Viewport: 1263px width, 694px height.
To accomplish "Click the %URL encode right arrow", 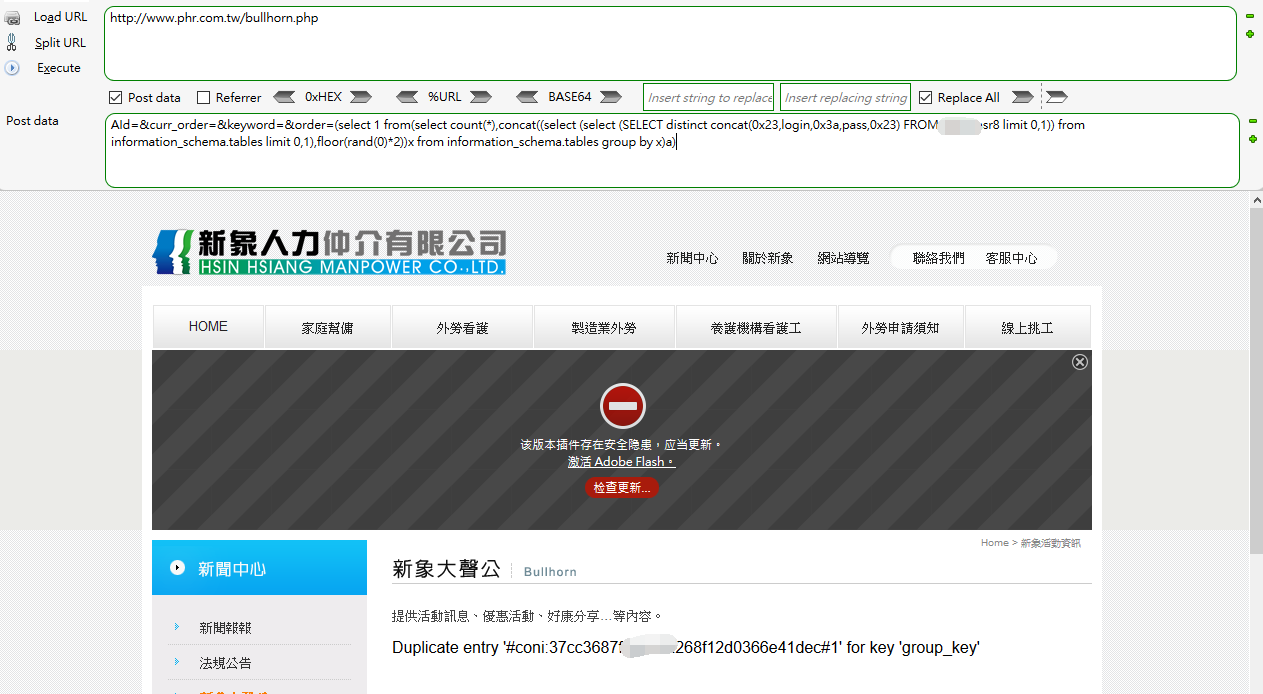I will point(481,97).
